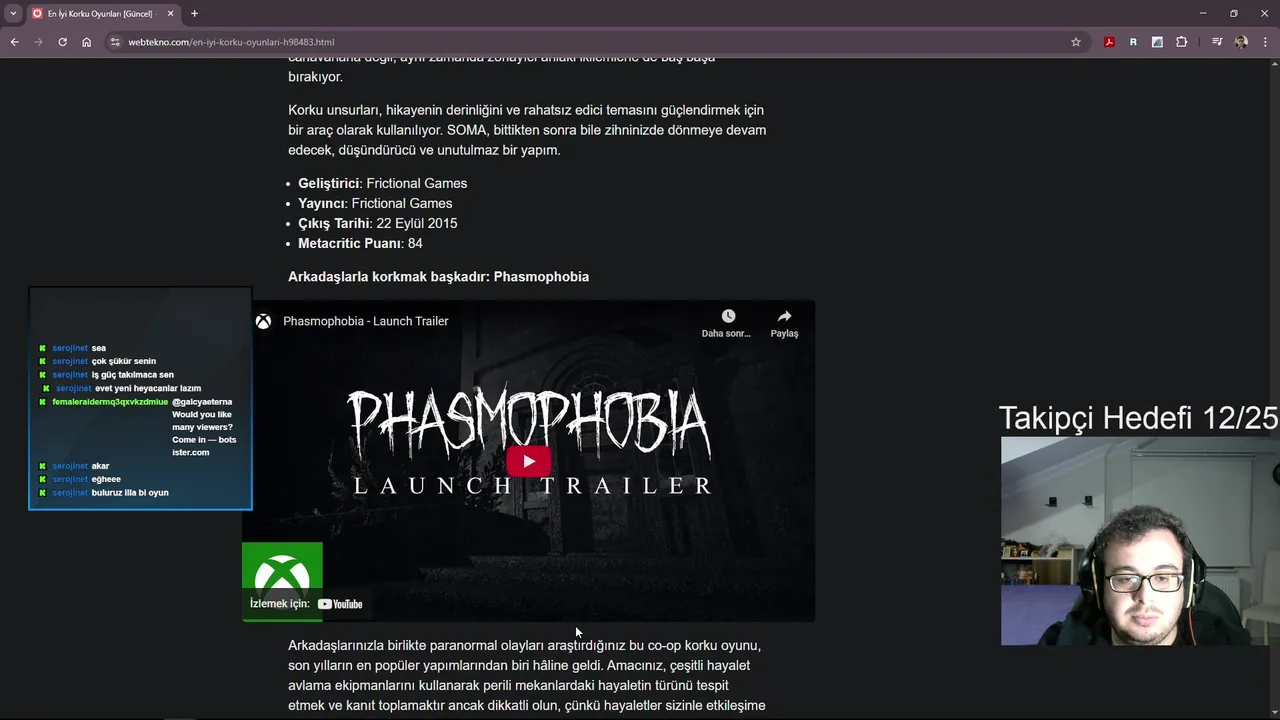Viewport: 1280px width, 720px height.
Task: View site information for webtekno.com
Action: [115, 42]
